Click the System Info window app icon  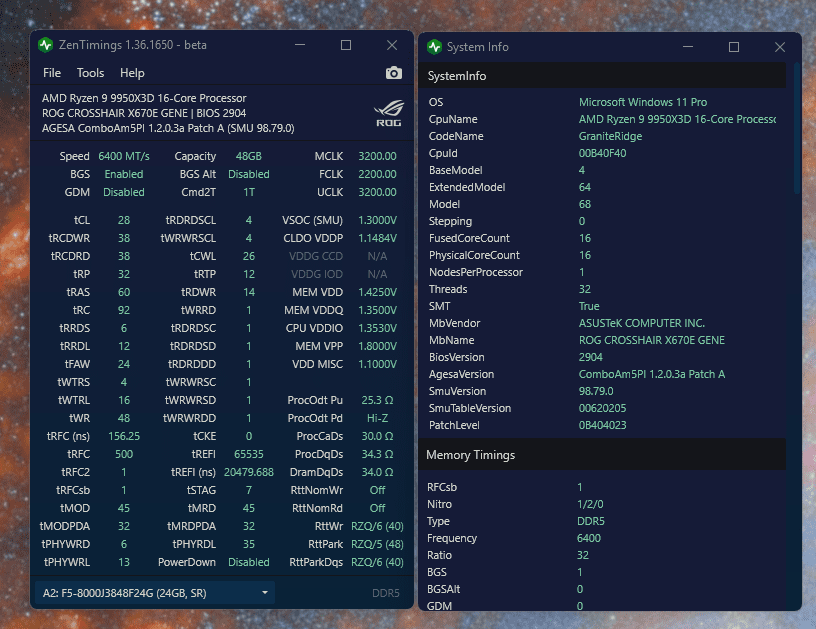coord(434,47)
